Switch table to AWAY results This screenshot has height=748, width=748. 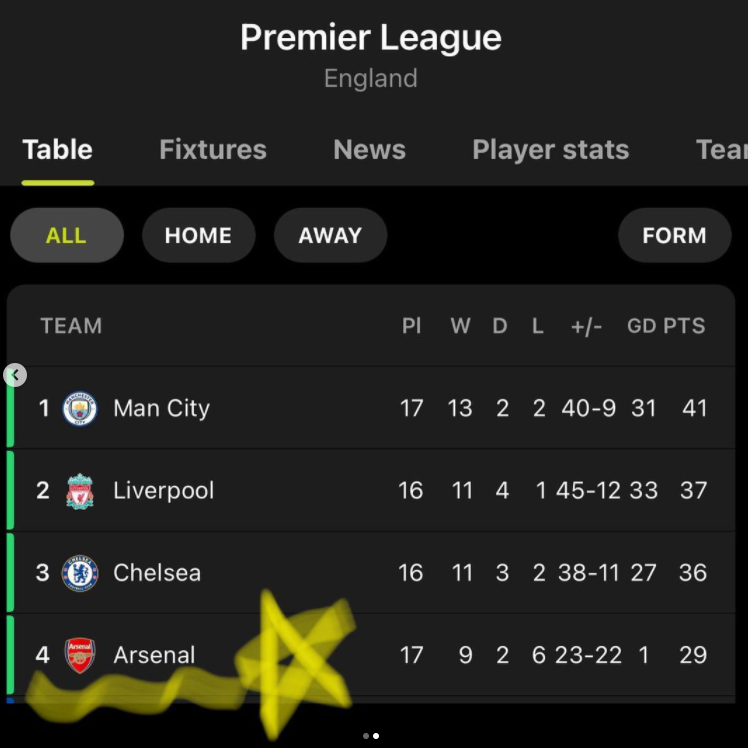tap(330, 236)
